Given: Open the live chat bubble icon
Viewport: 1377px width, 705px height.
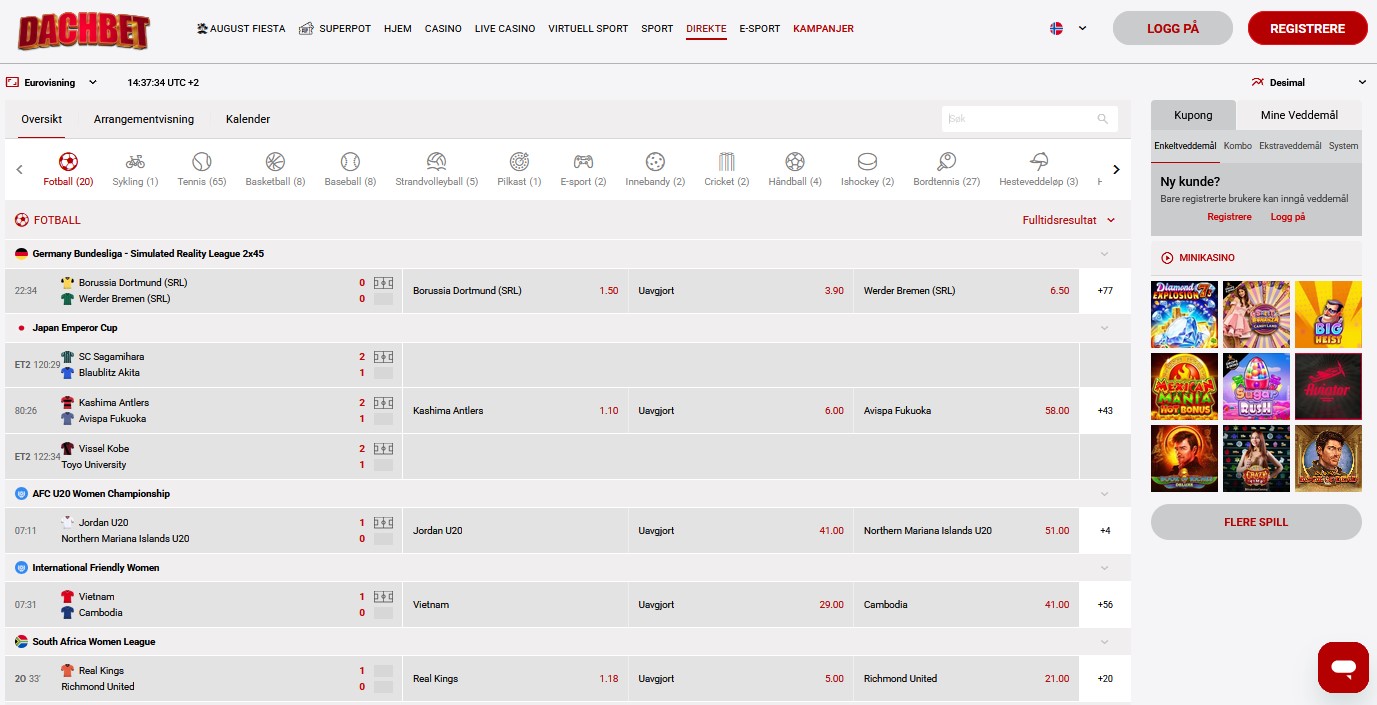Looking at the screenshot, I should [x=1343, y=667].
